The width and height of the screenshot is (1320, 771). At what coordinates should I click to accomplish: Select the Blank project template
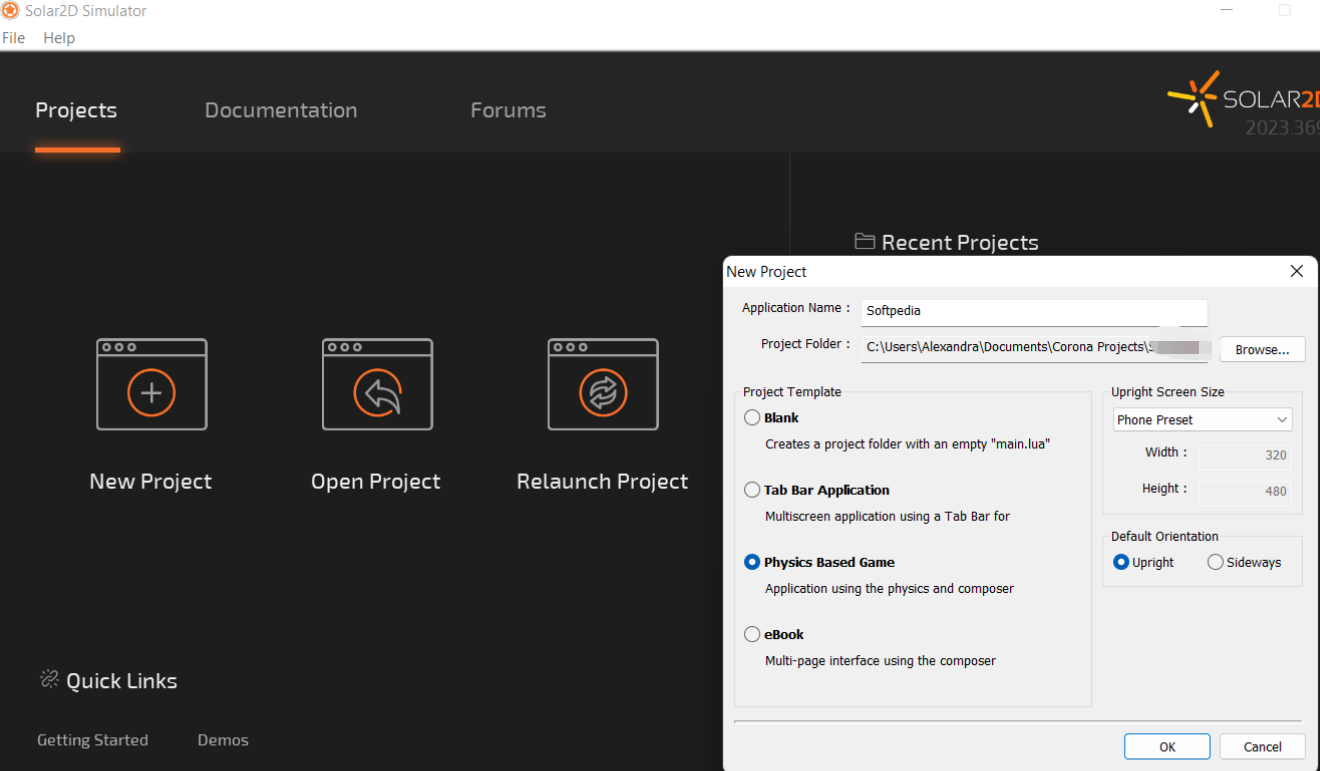point(752,418)
